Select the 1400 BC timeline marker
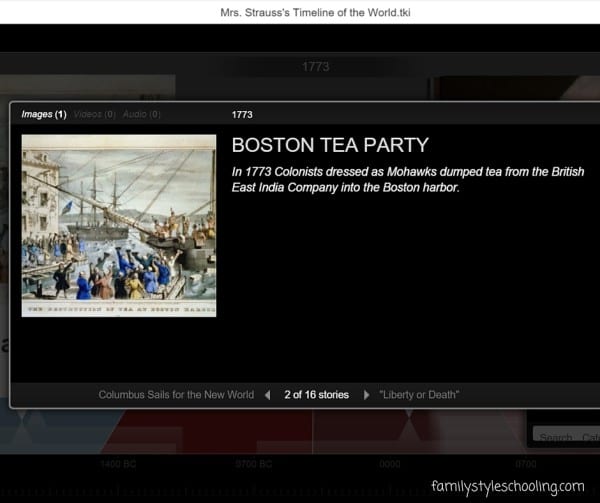 pos(118,465)
